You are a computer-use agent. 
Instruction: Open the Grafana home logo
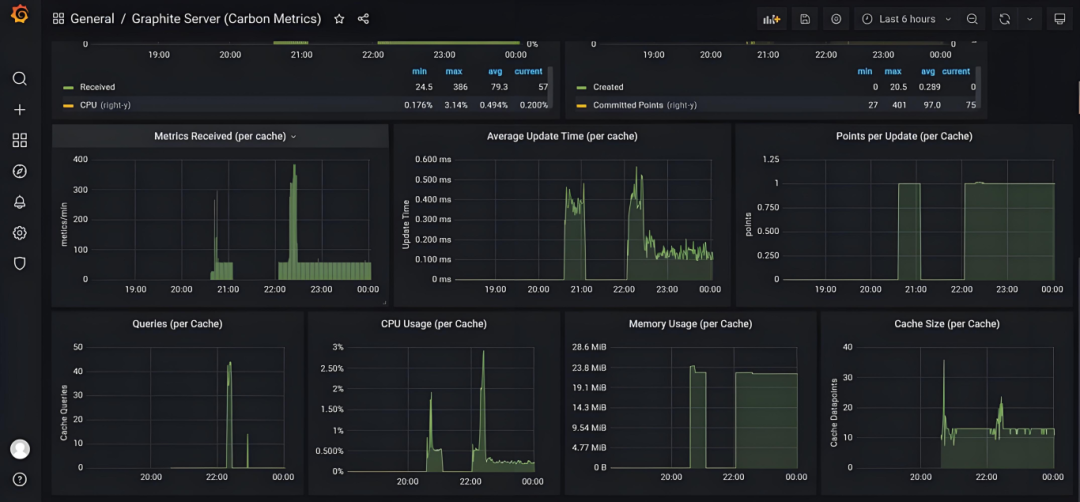coord(20,15)
